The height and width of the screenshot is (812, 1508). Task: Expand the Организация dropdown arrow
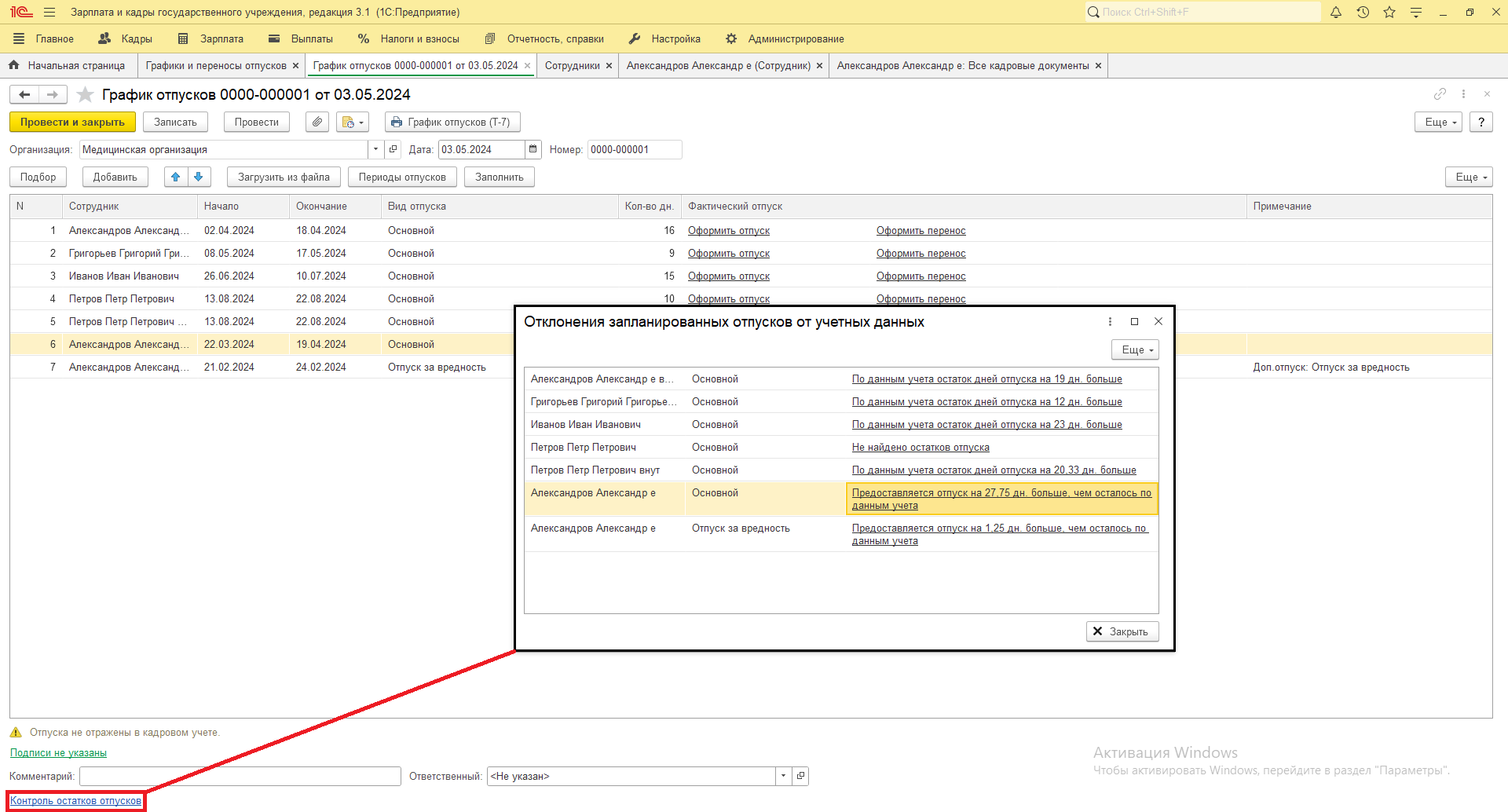pyautogui.click(x=376, y=150)
